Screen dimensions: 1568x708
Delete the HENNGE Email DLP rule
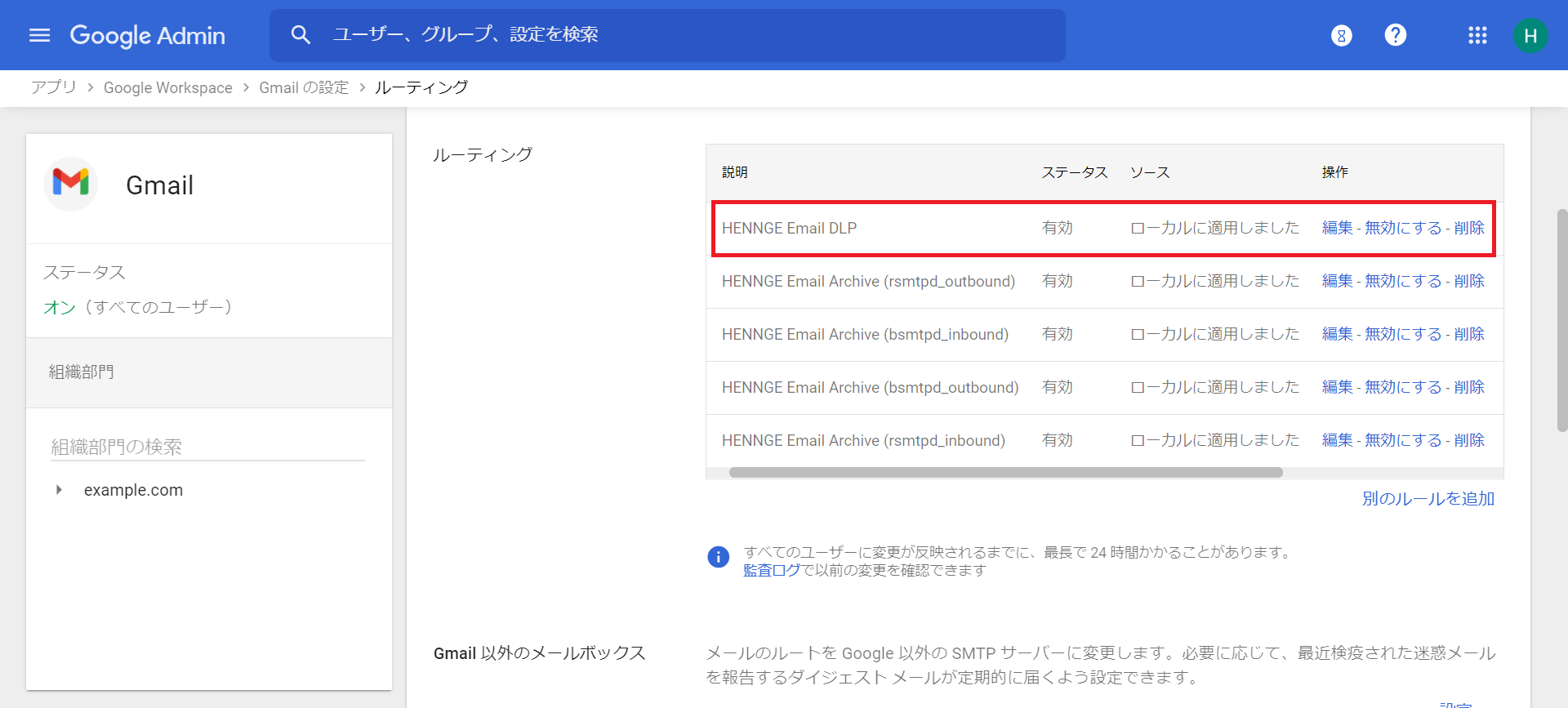(1469, 228)
